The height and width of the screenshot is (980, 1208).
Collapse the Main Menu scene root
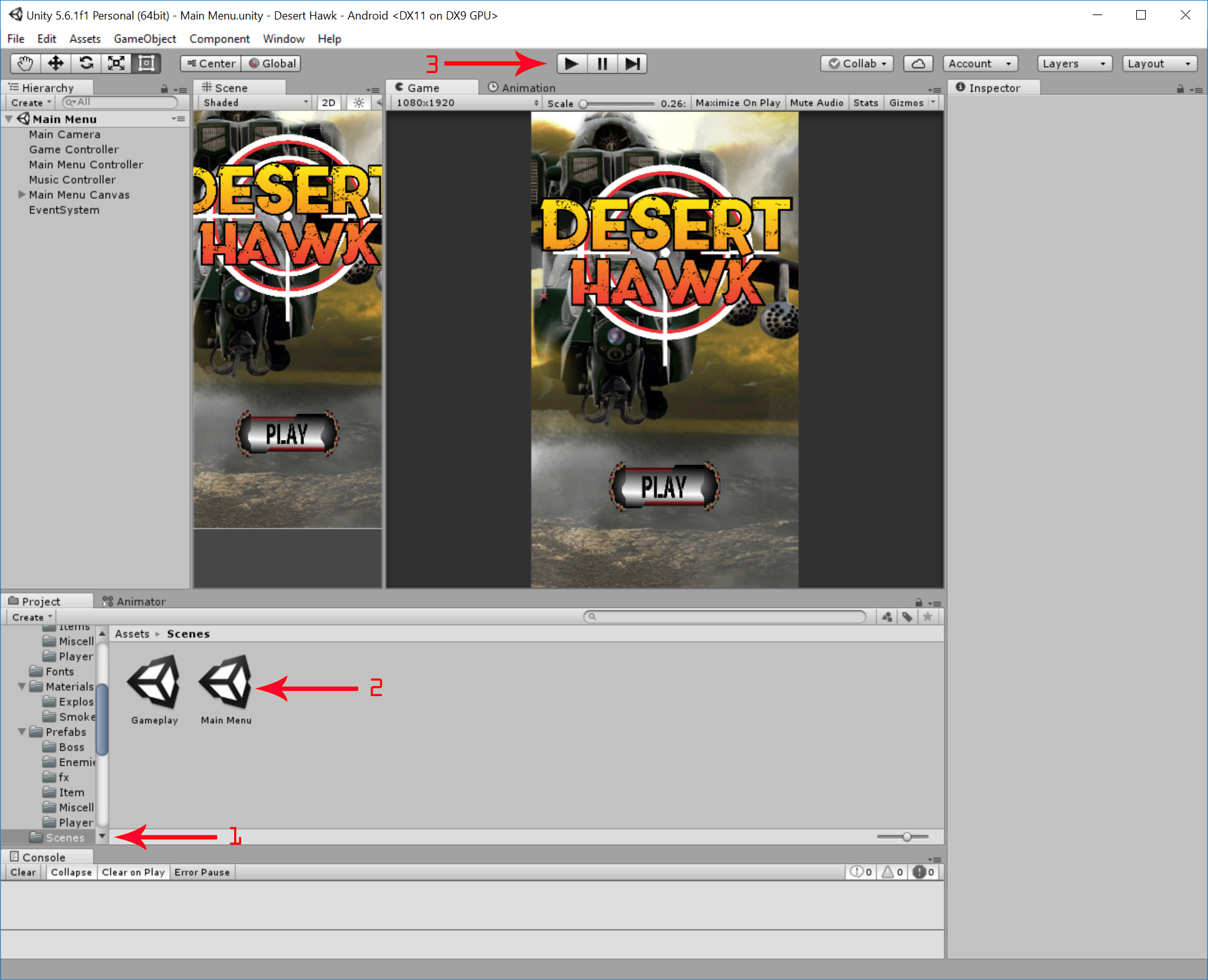[9, 119]
